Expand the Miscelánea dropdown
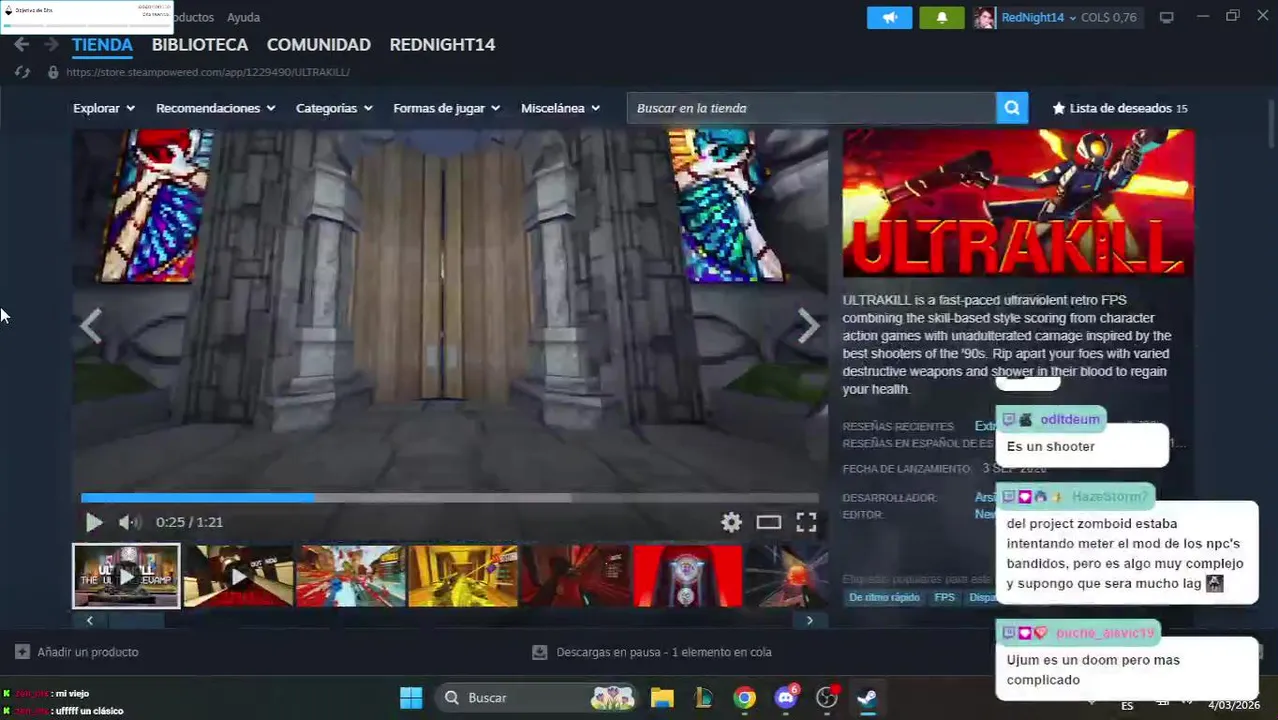Viewport: 1278px width, 720px height. click(560, 108)
